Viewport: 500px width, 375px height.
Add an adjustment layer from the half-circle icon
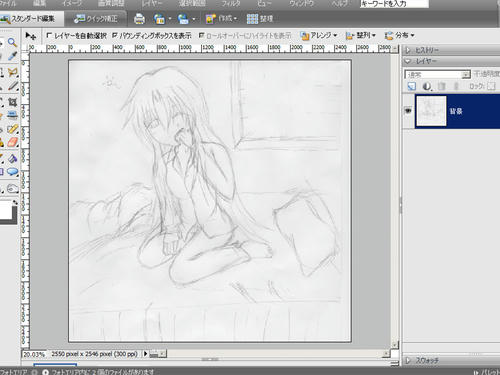tap(427, 86)
